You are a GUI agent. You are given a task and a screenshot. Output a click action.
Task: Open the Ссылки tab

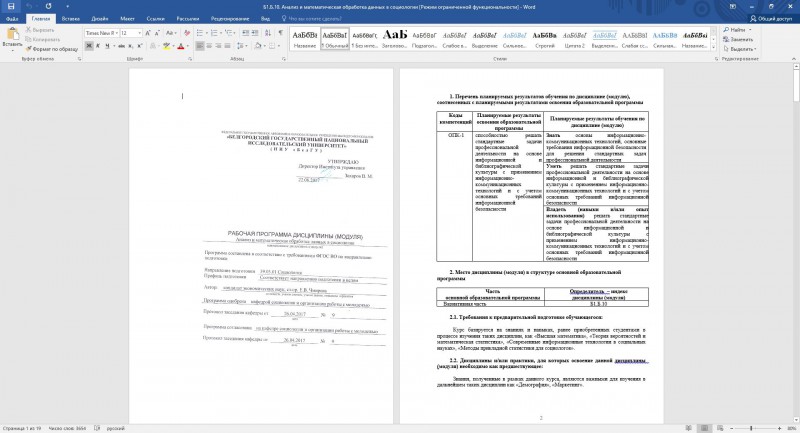pos(156,19)
